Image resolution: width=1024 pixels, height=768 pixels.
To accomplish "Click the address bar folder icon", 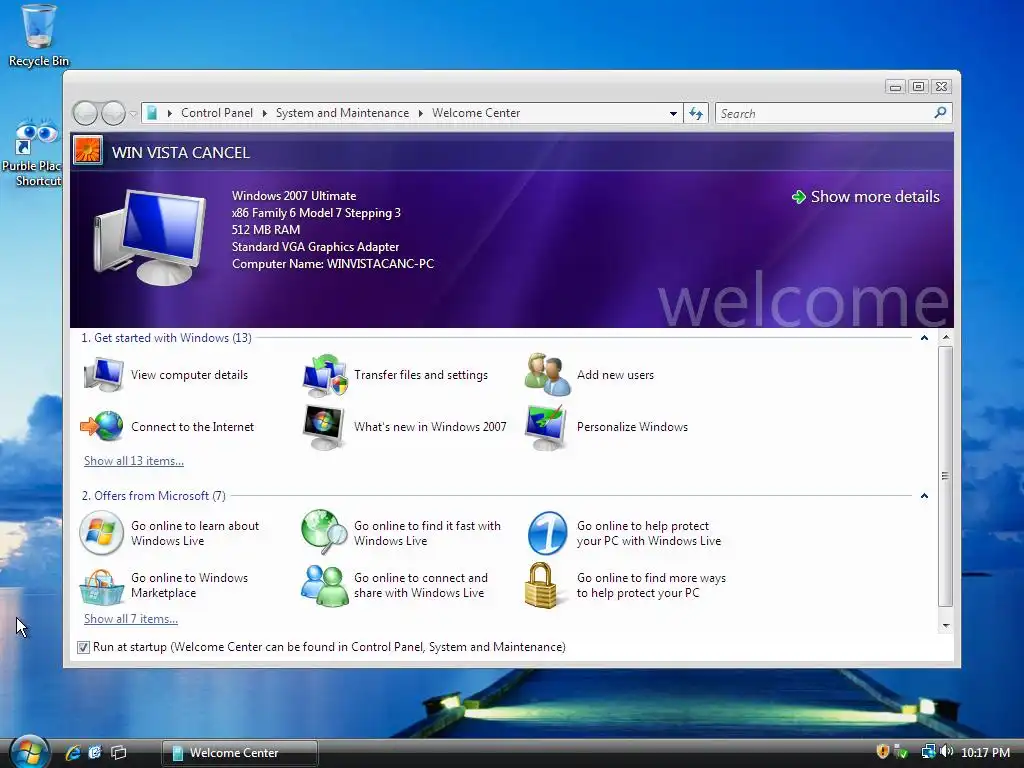I will tap(152, 113).
